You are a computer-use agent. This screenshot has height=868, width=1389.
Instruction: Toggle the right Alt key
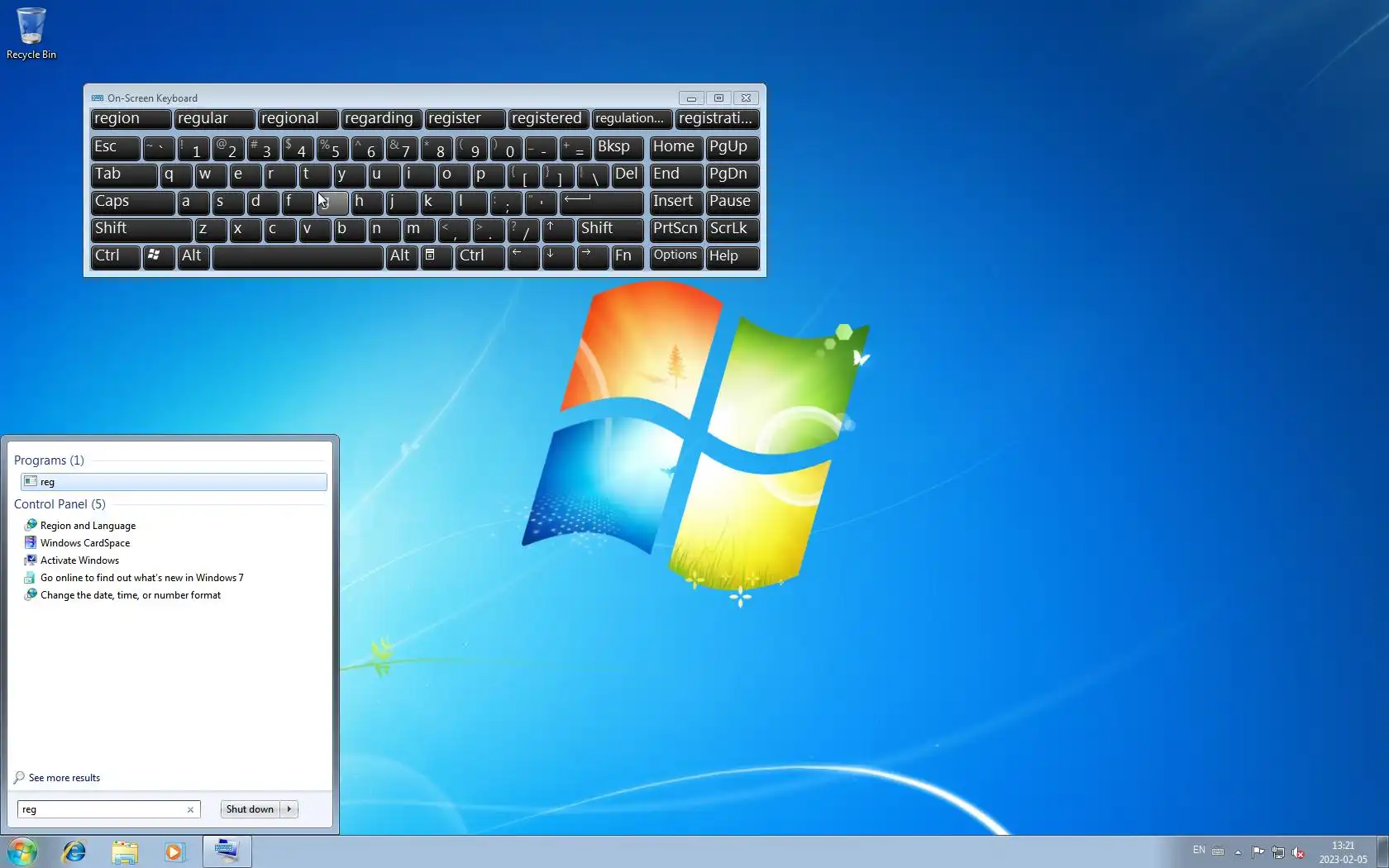coord(402,257)
